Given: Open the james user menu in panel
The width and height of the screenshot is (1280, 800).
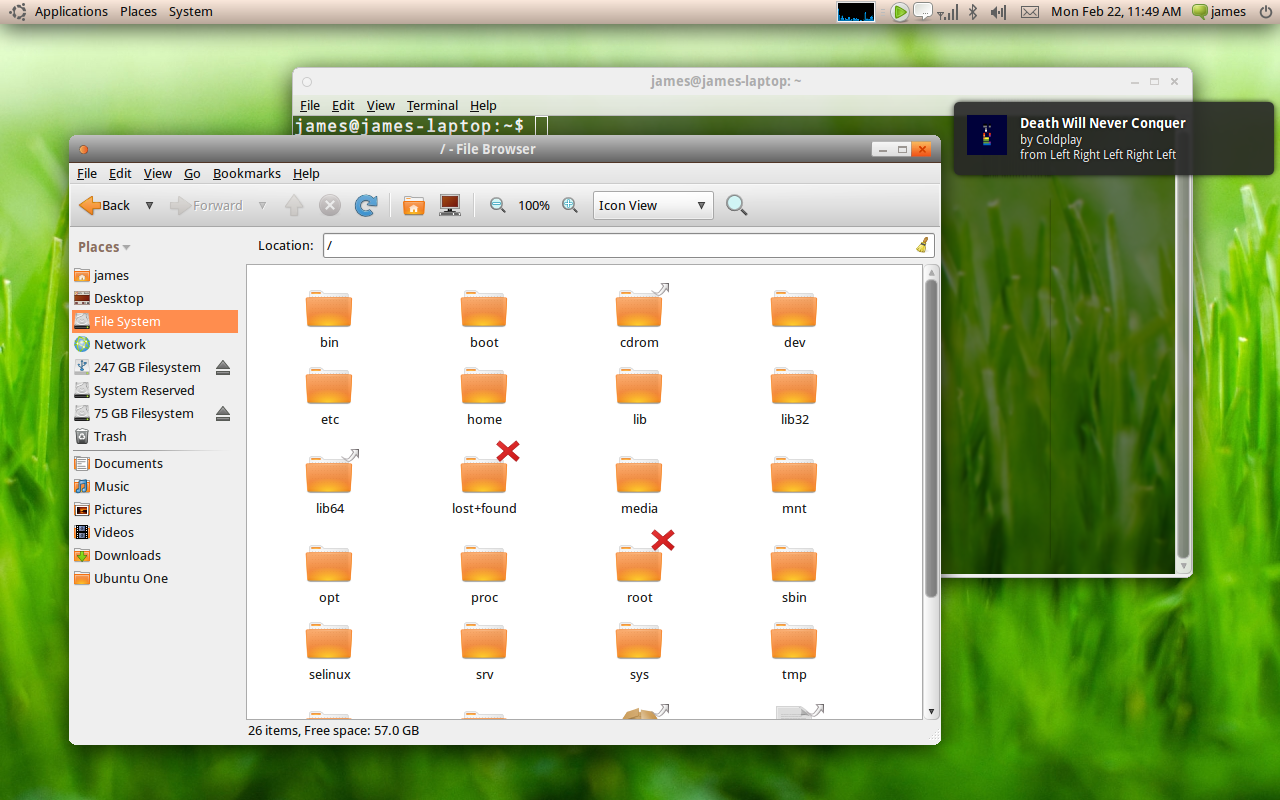Looking at the screenshot, I should tap(1219, 12).
